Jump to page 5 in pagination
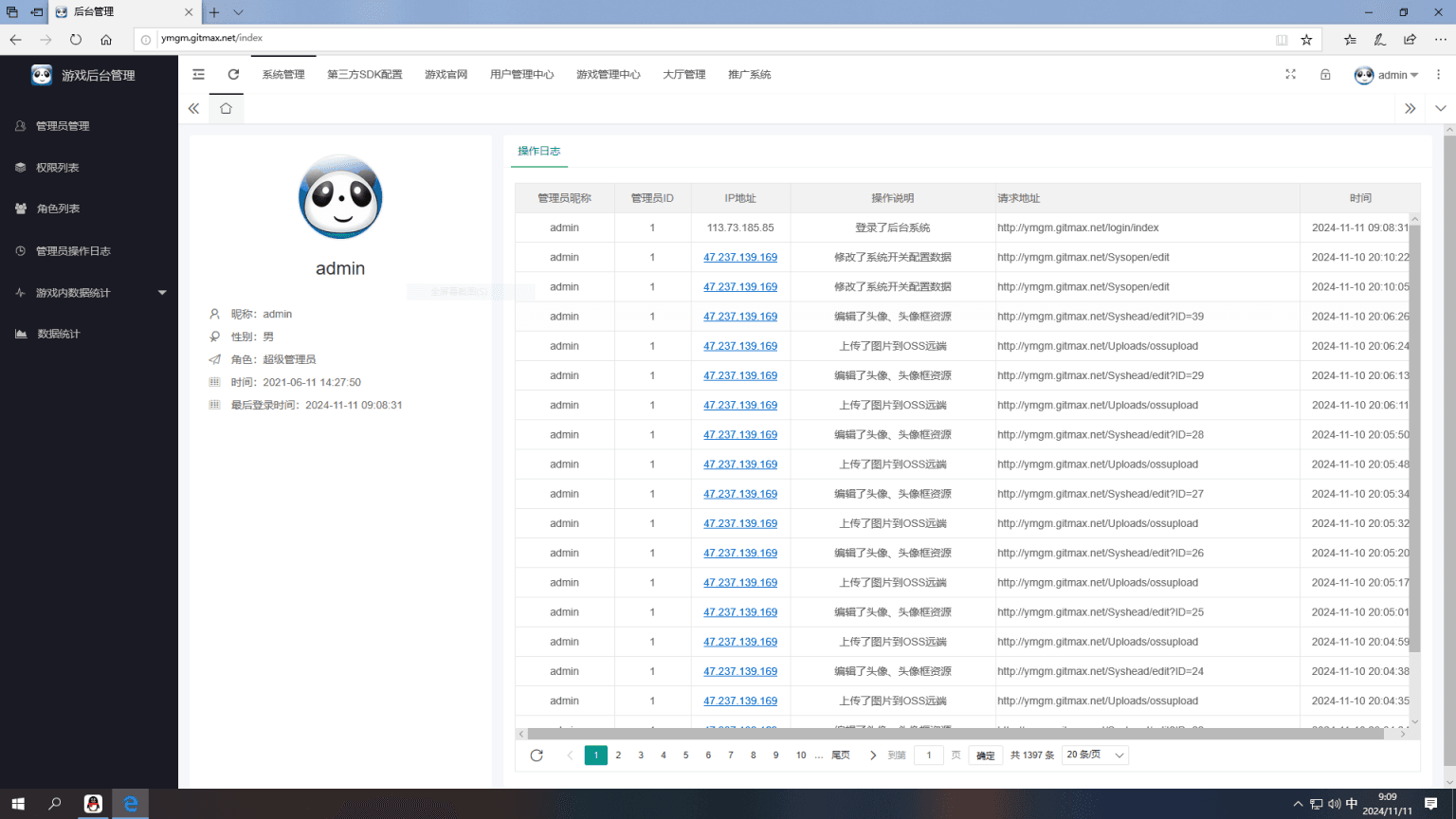The height and width of the screenshot is (819, 1456). point(685,755)
